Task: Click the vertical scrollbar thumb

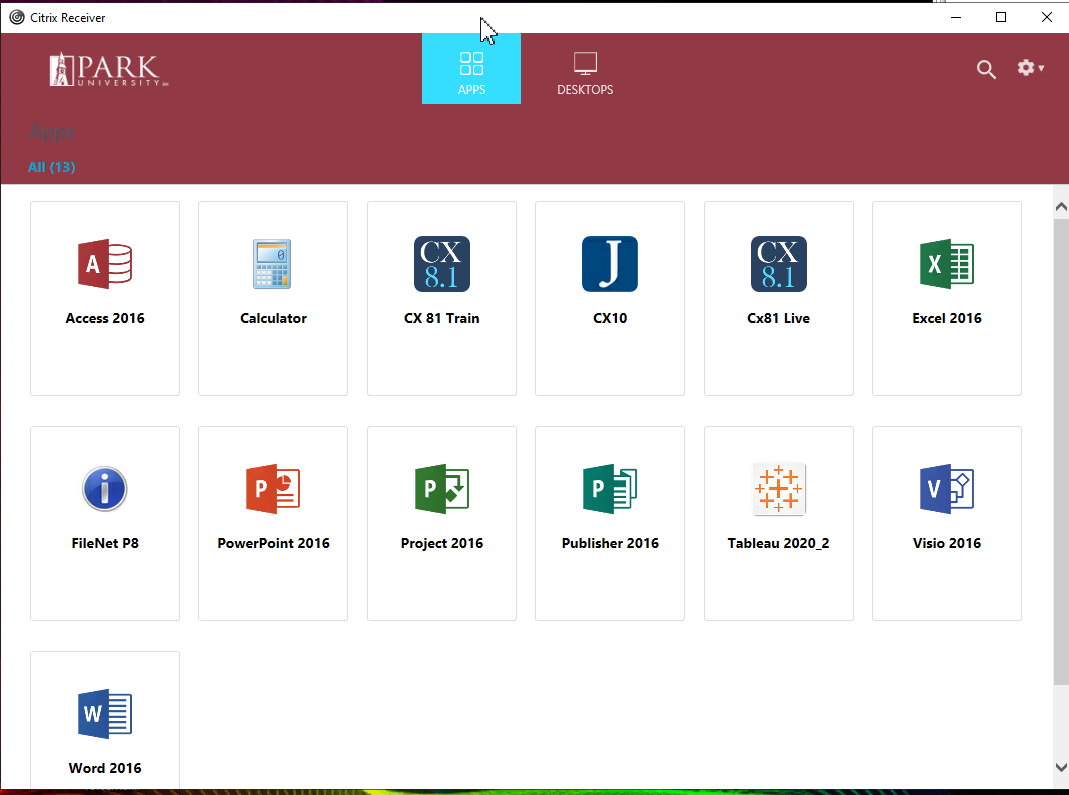Action: point(1061,452)
